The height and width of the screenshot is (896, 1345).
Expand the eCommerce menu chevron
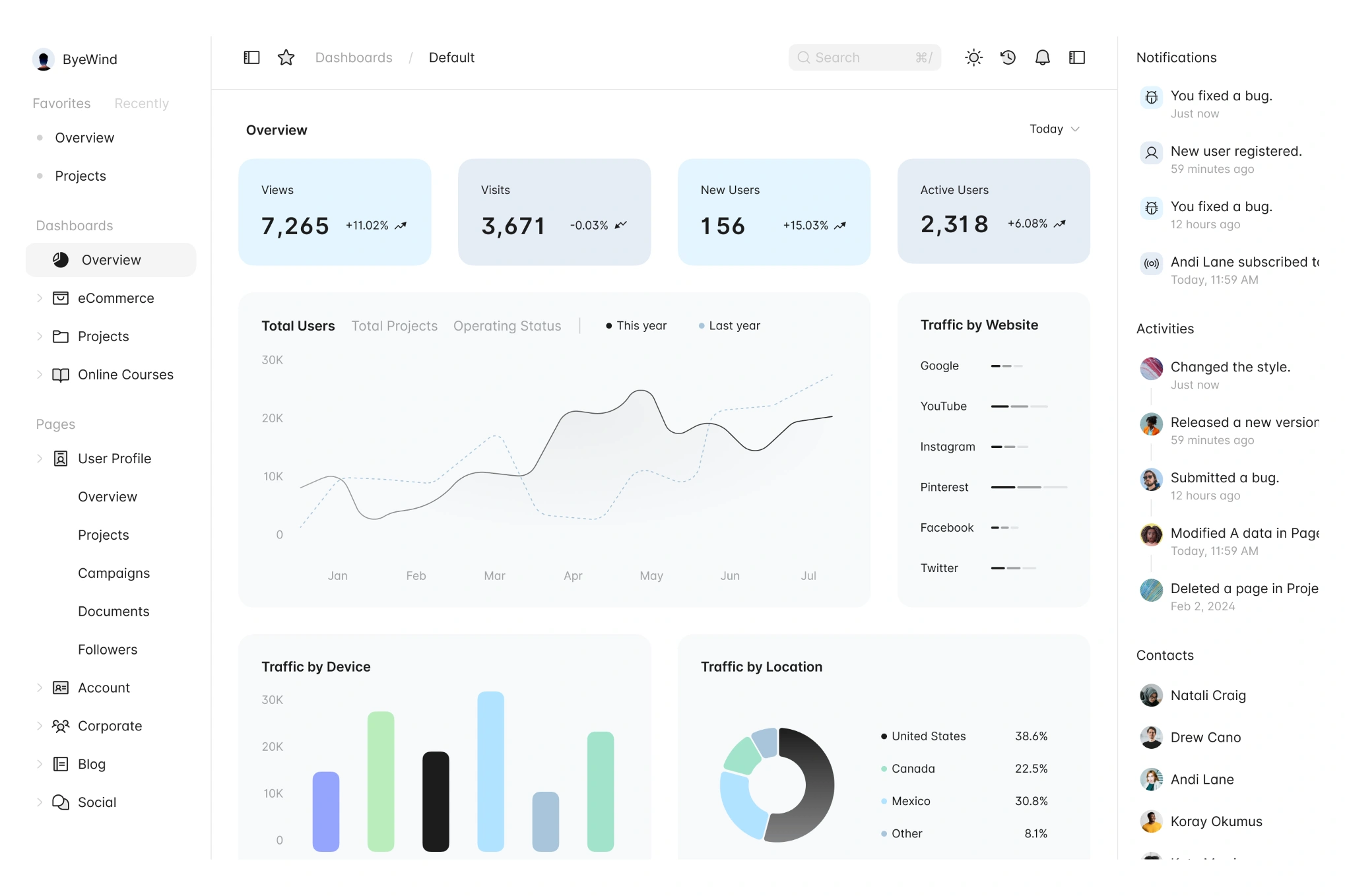[40, 298]
